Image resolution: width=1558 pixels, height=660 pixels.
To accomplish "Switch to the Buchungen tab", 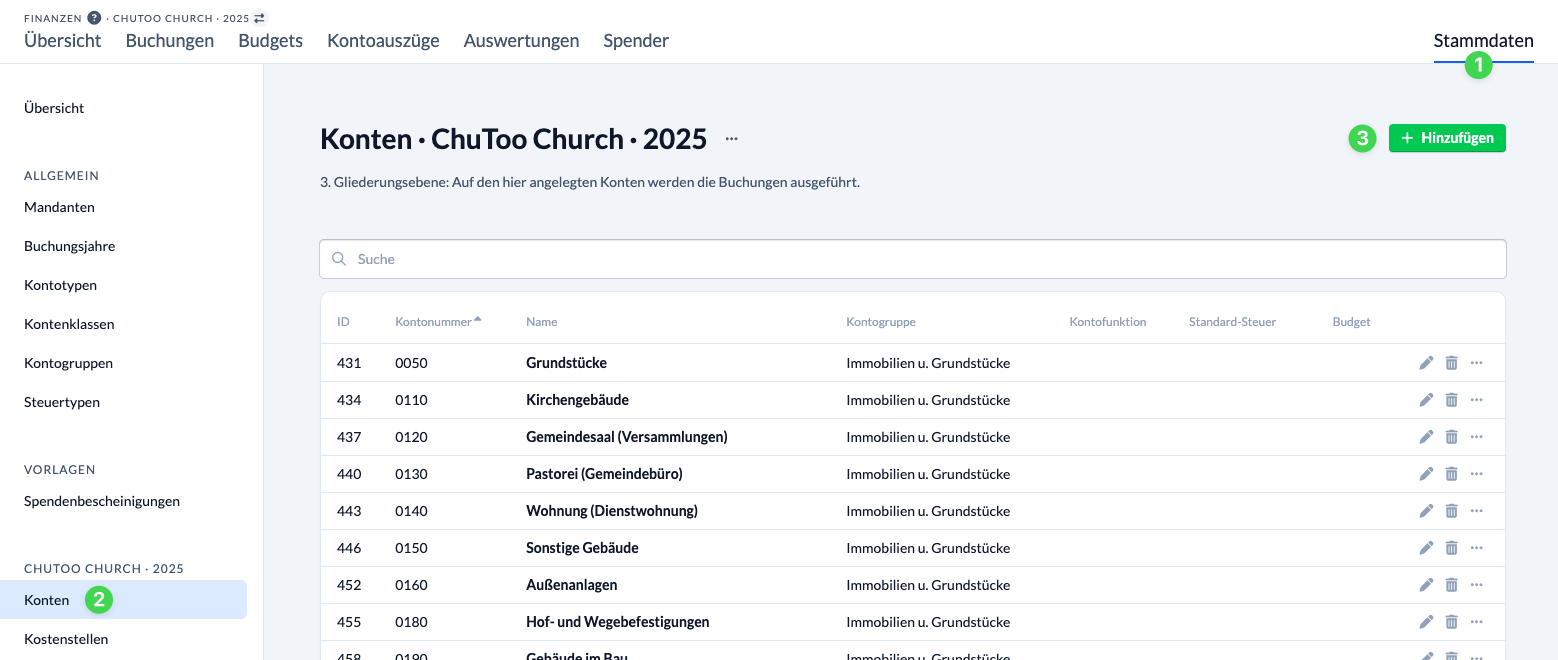I will pos(170,41).
